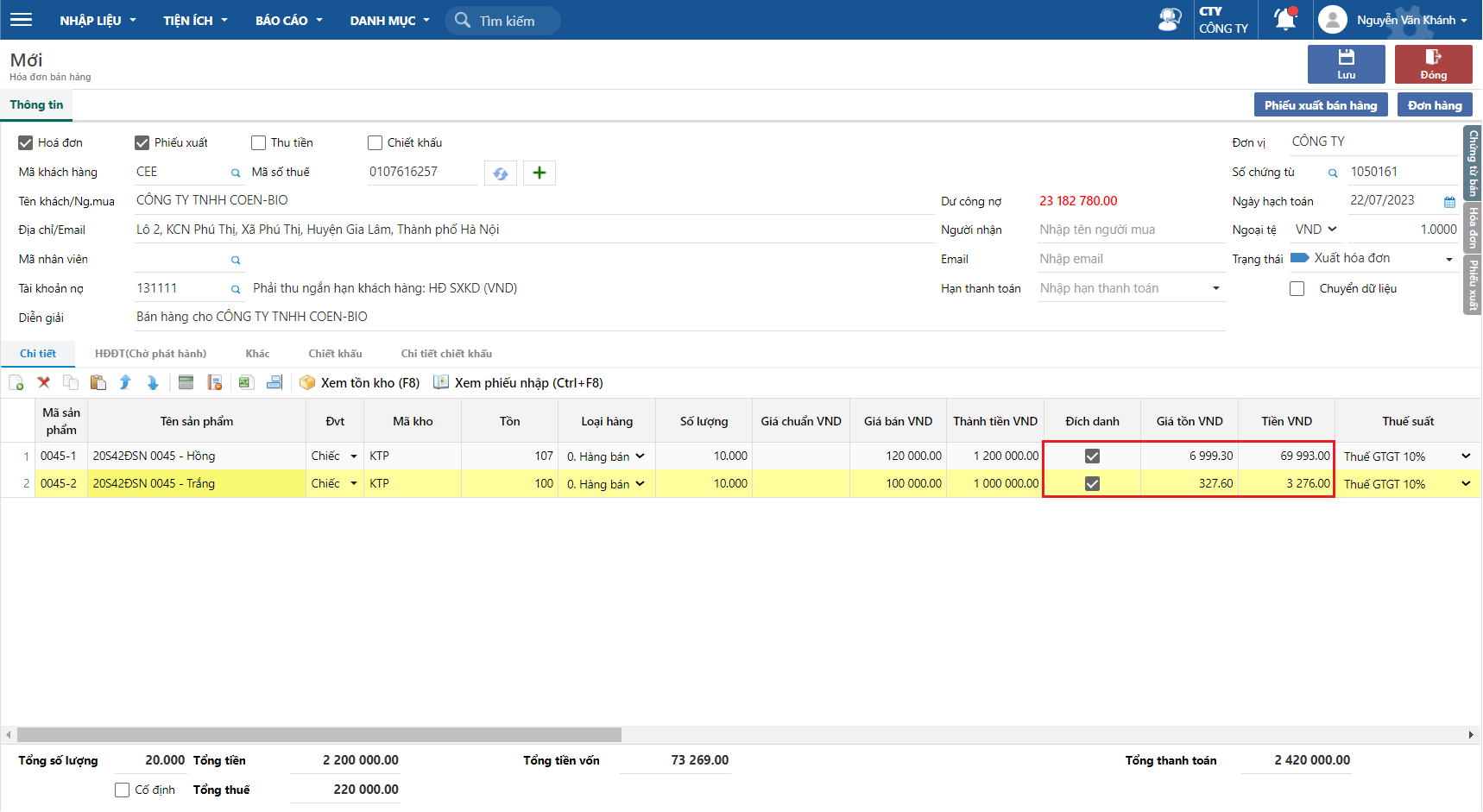Switch to the Chi tiết chiết khấu tab
The width and height of the screenshot is (1483, 812).
(446, 354)
